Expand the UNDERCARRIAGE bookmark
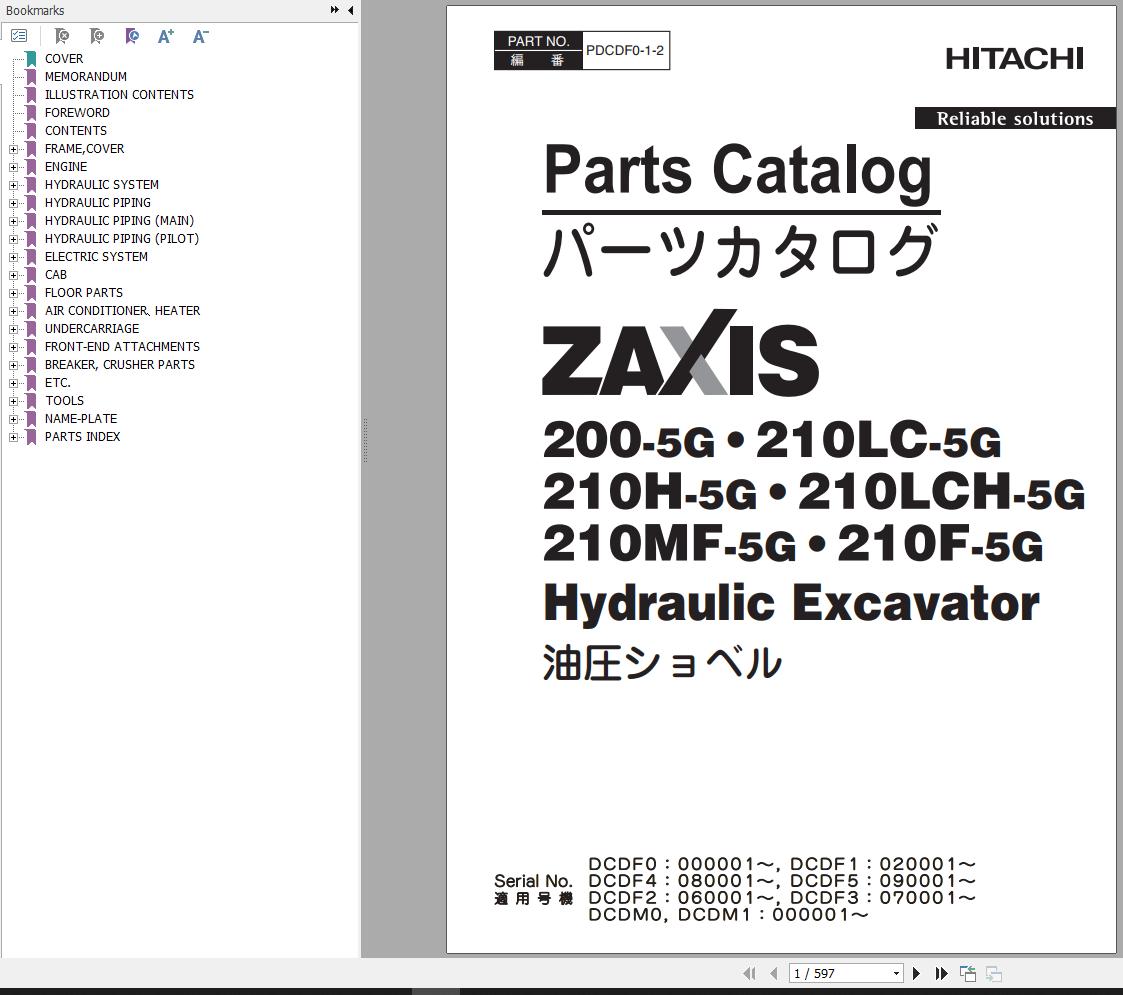Image resolution: width=1123 pixels, height=995 pixels. [x=13, y=329]
